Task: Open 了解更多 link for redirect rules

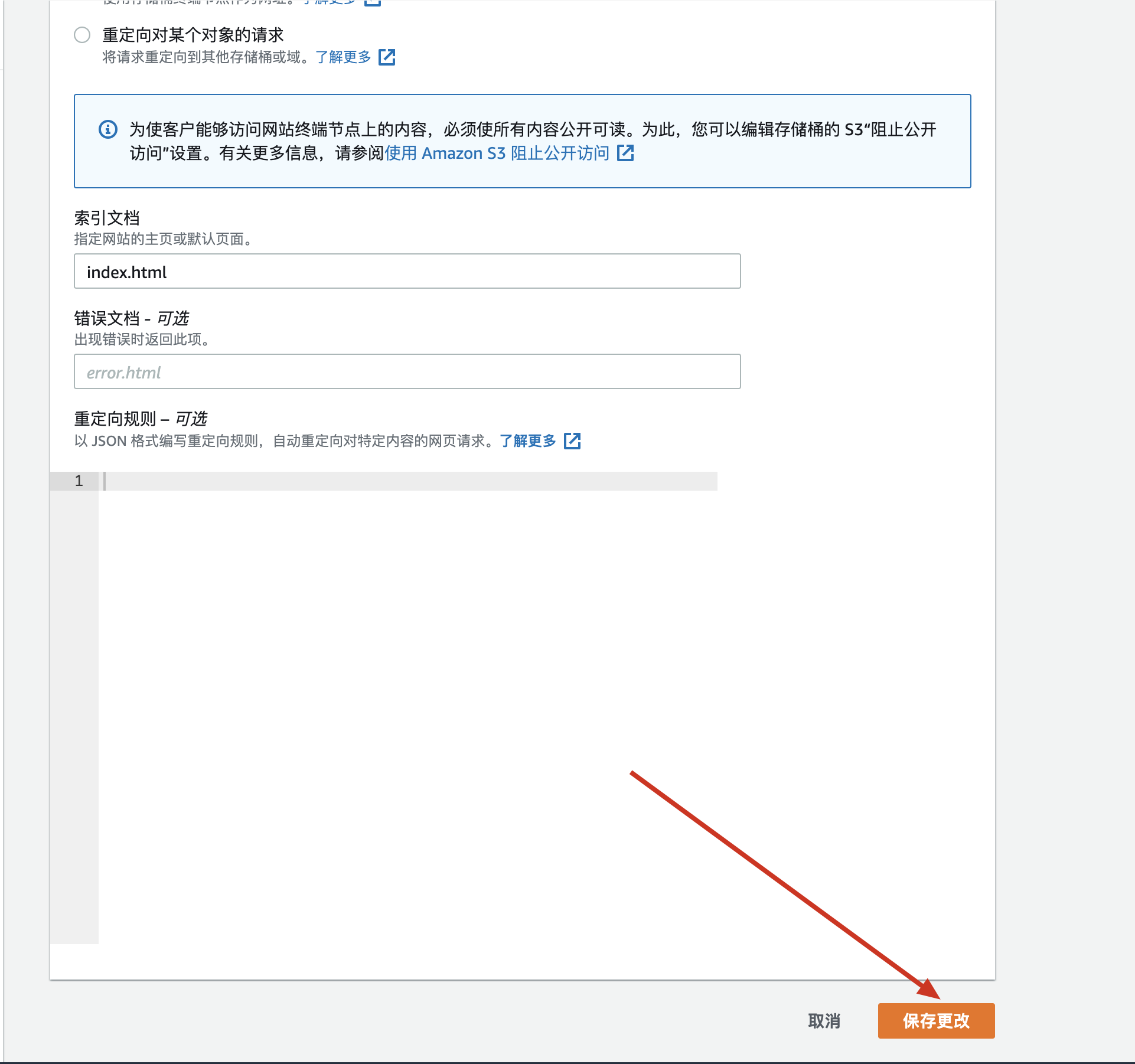Action: click(x=528, y=441)
